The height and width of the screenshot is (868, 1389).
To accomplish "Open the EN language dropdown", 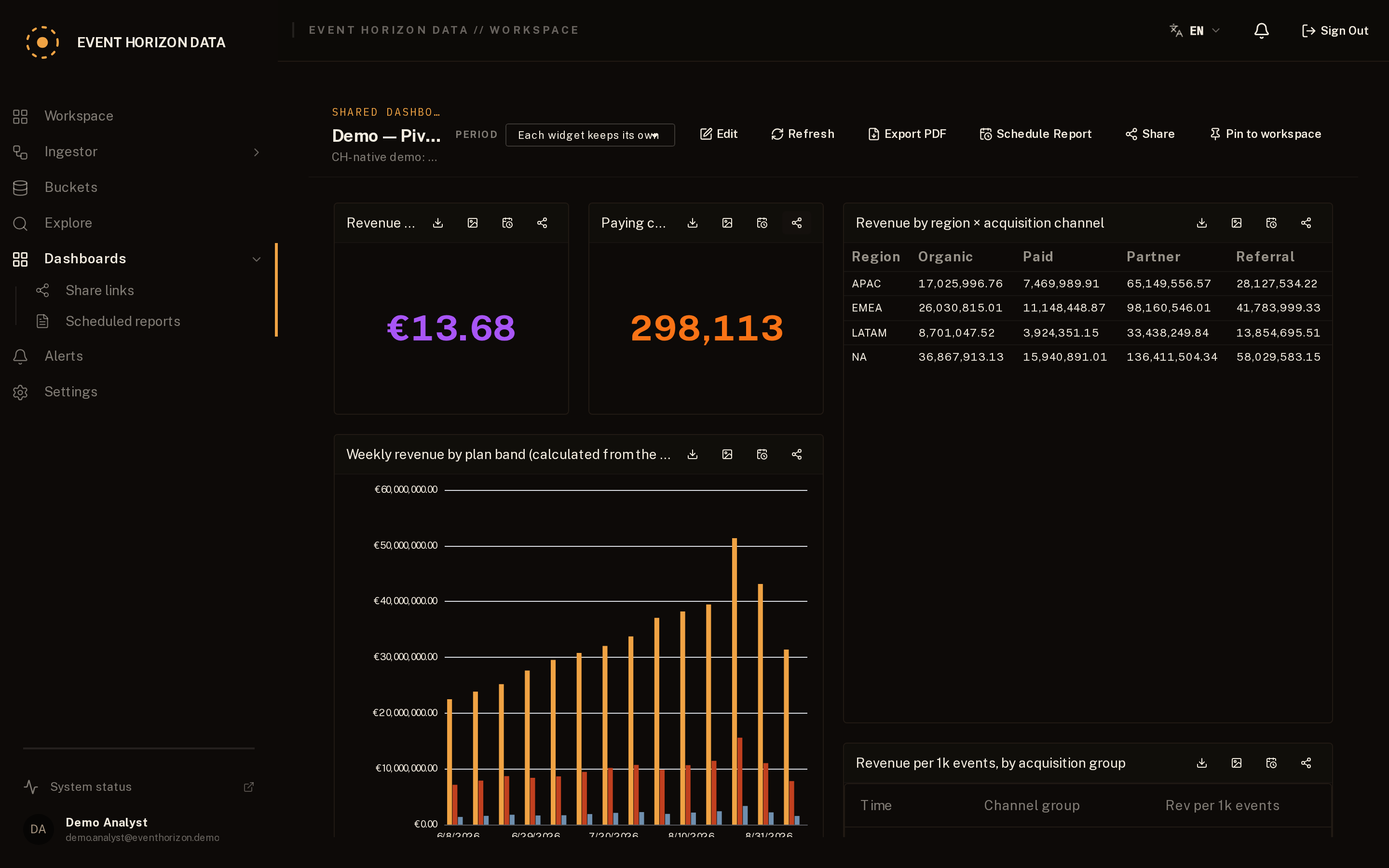I will pos(1195,30).
